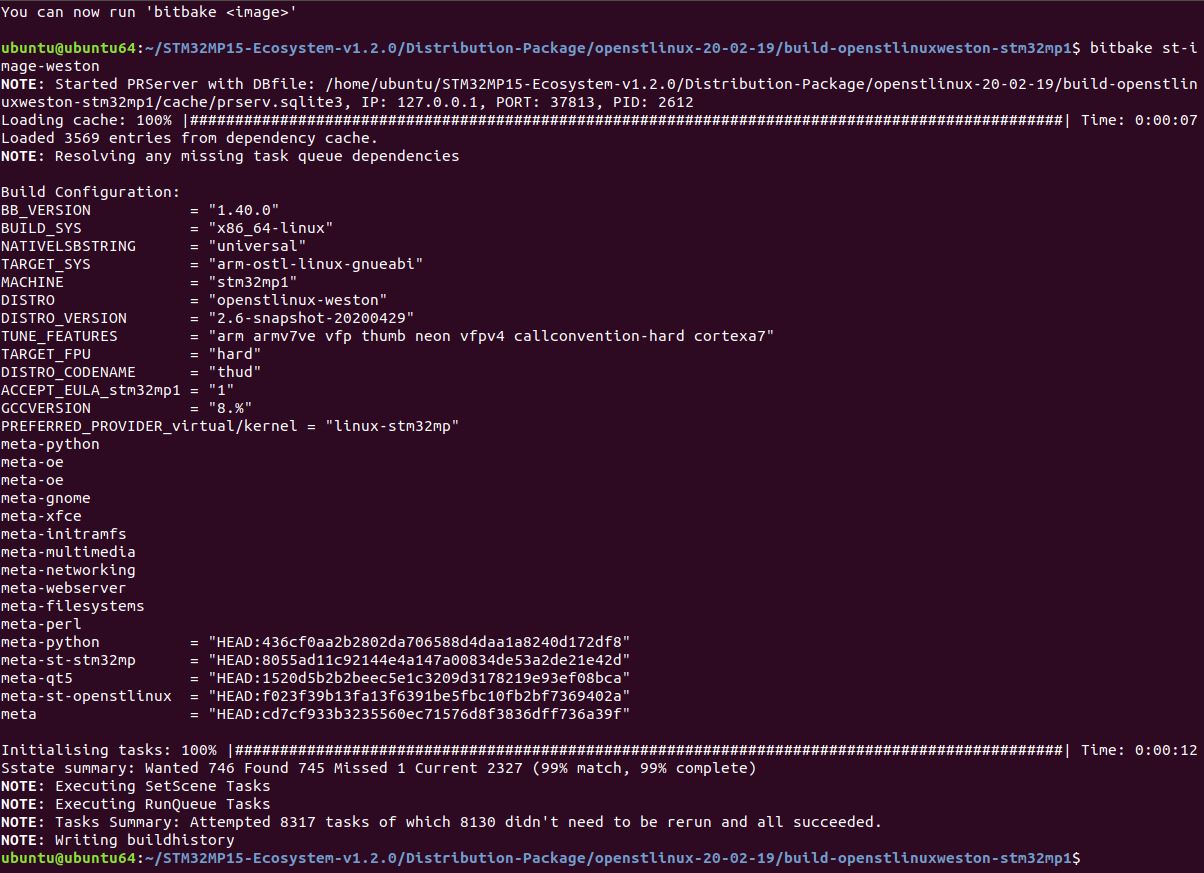Screen dimensions: 1204x873
Task: Click the BB_VERSION configuration line
Action: click(140, 210)
